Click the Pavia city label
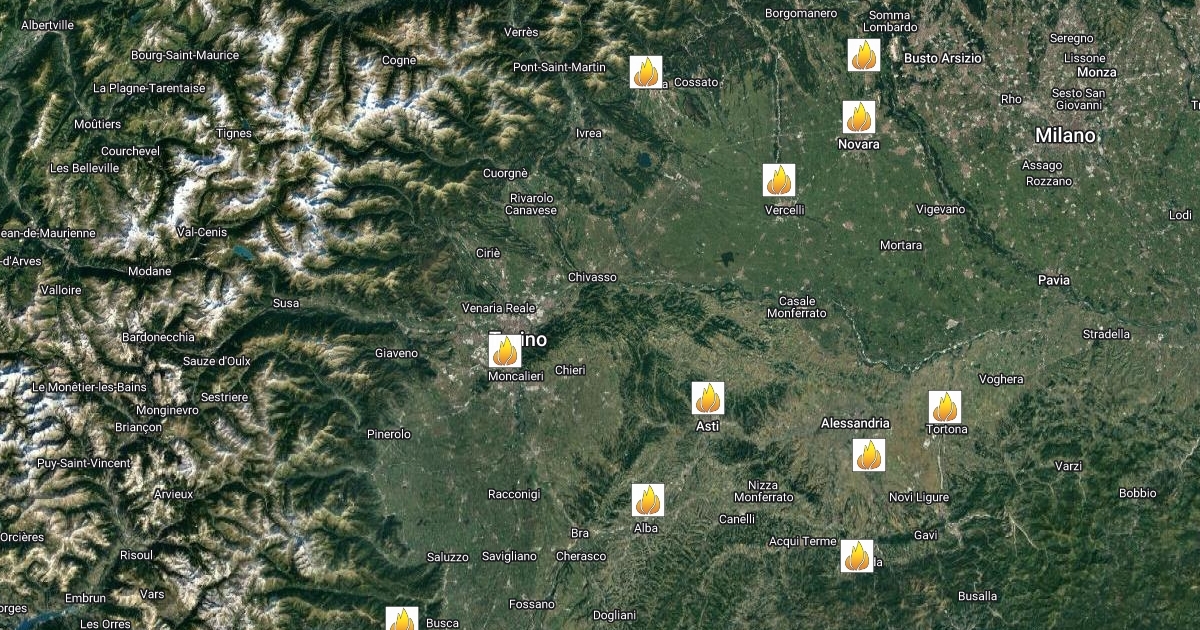The height and width of the screenshot is (630, 1200). [1054, 280]
